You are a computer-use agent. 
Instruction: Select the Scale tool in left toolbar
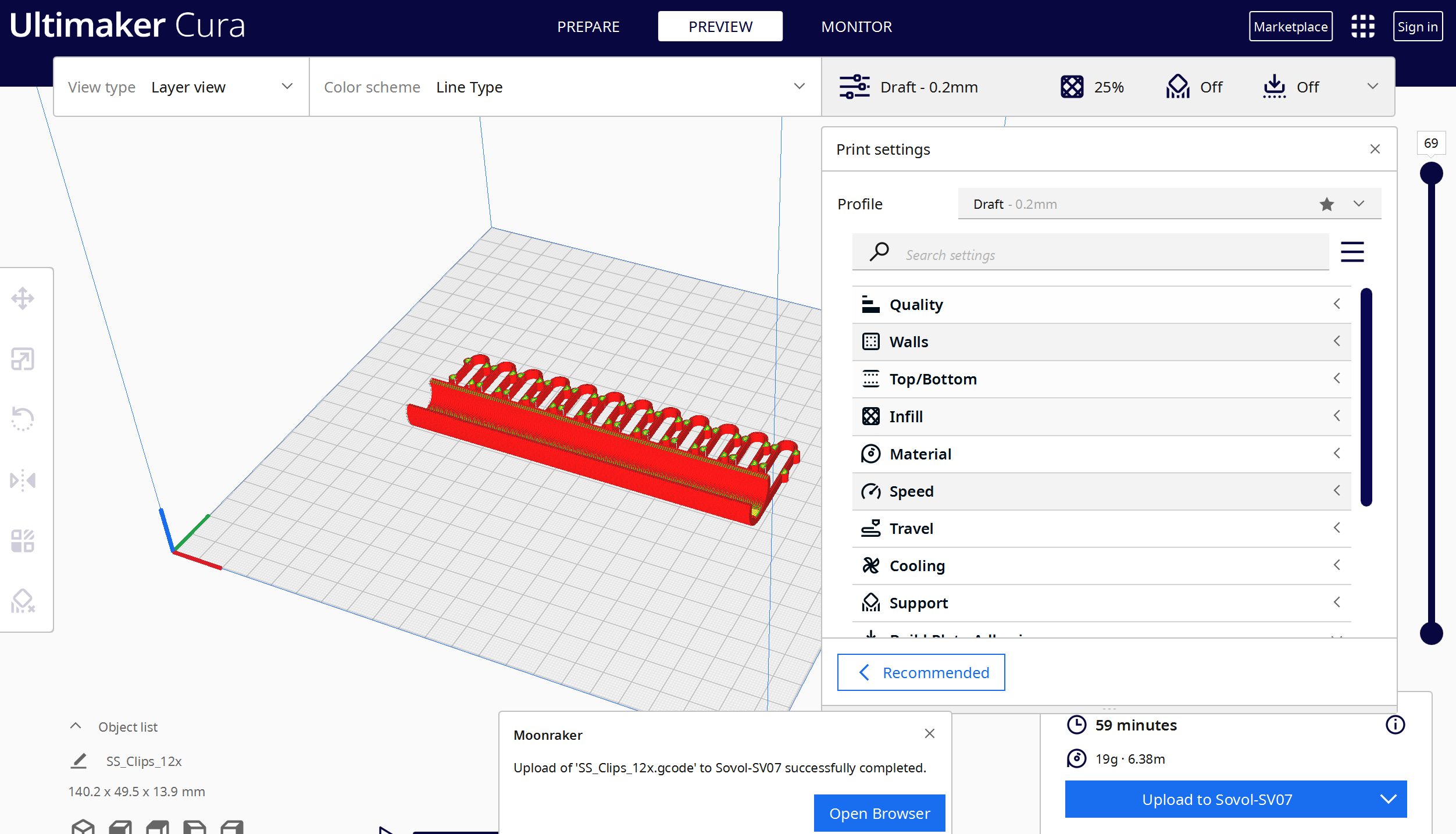coord(23,359)
